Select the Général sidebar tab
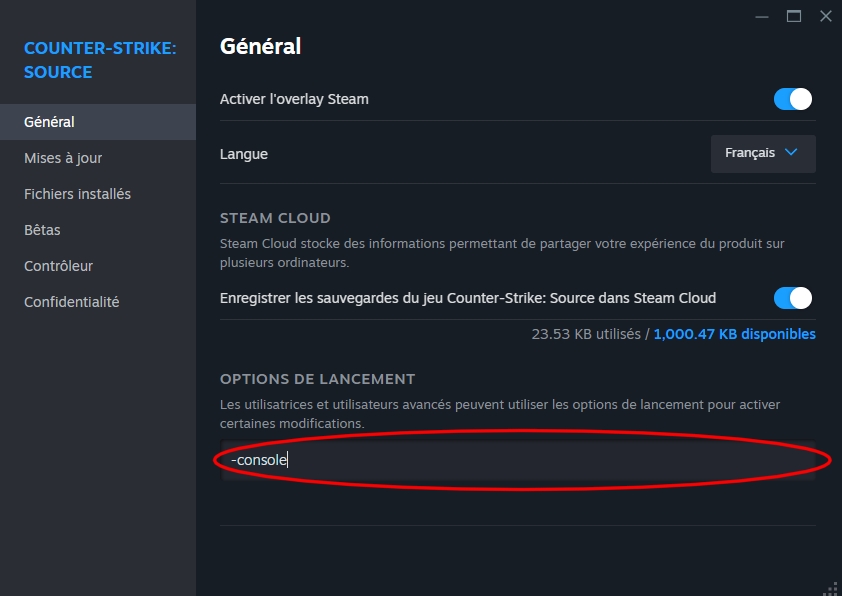 (x=98, y=122)
